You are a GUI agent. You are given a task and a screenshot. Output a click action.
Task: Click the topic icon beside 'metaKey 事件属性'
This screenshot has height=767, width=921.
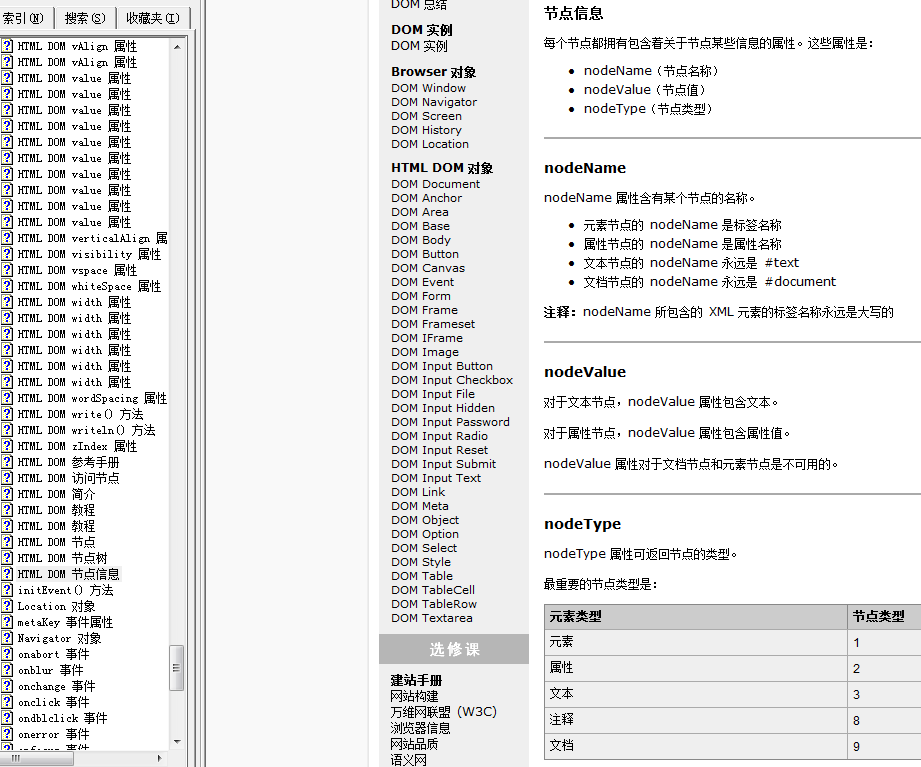pyautogui.click(x=7, y=622)
